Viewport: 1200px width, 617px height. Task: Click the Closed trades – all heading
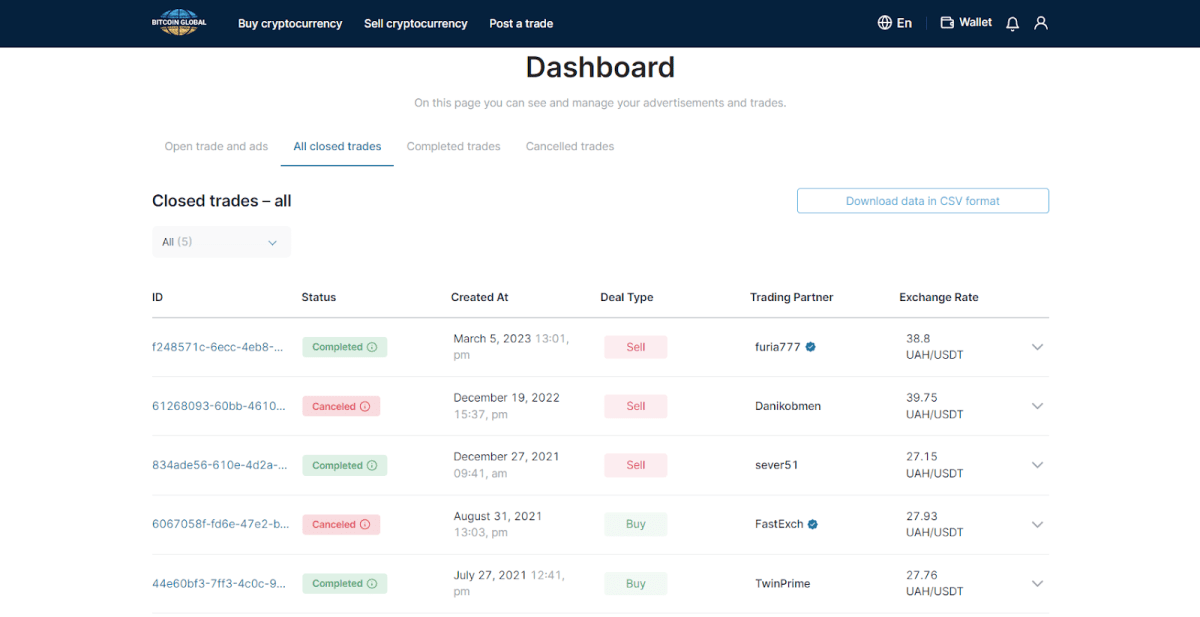(222, 201)
